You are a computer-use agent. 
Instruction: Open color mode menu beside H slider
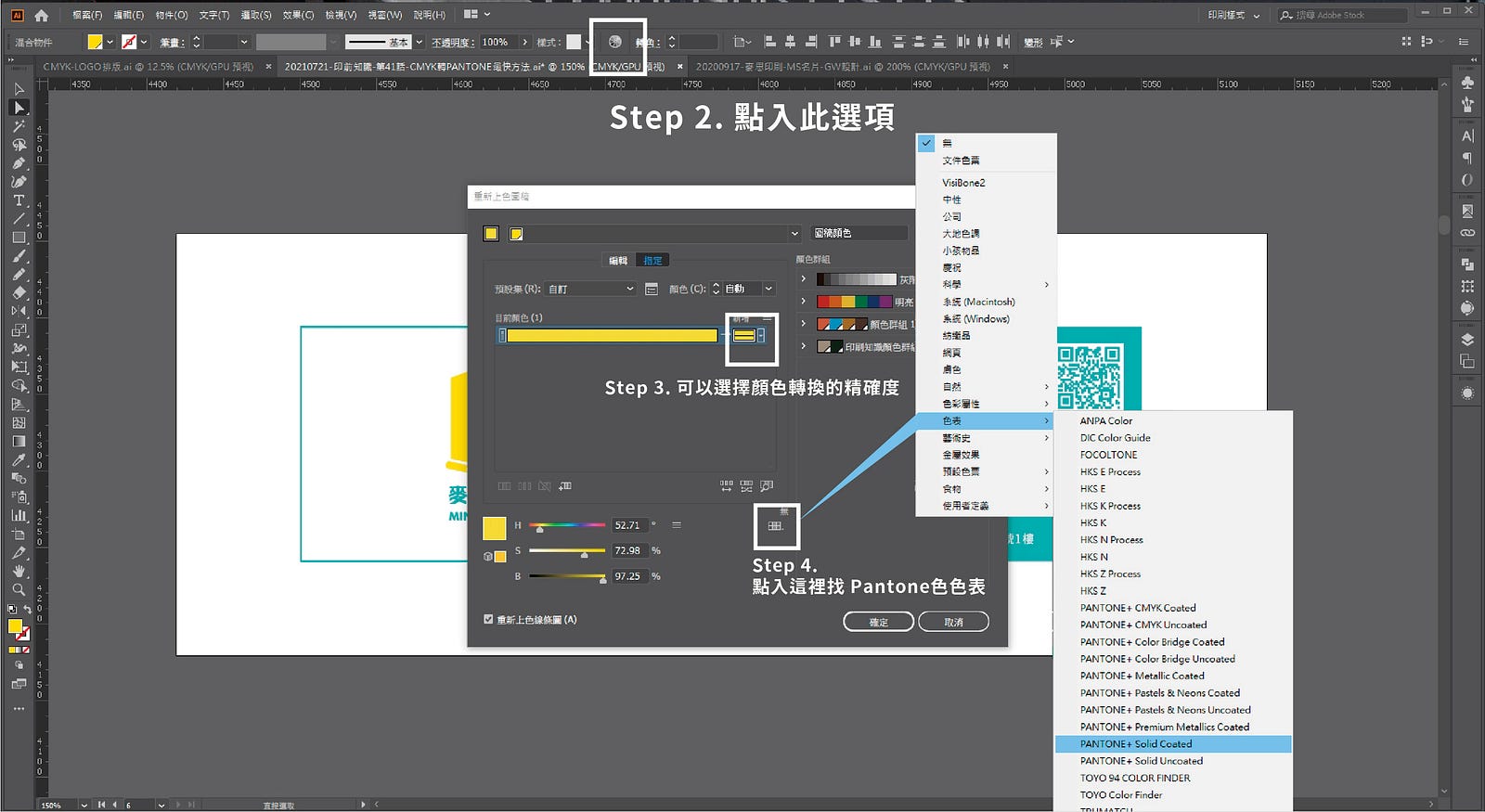pyautogui.click(x=677, y=525)
